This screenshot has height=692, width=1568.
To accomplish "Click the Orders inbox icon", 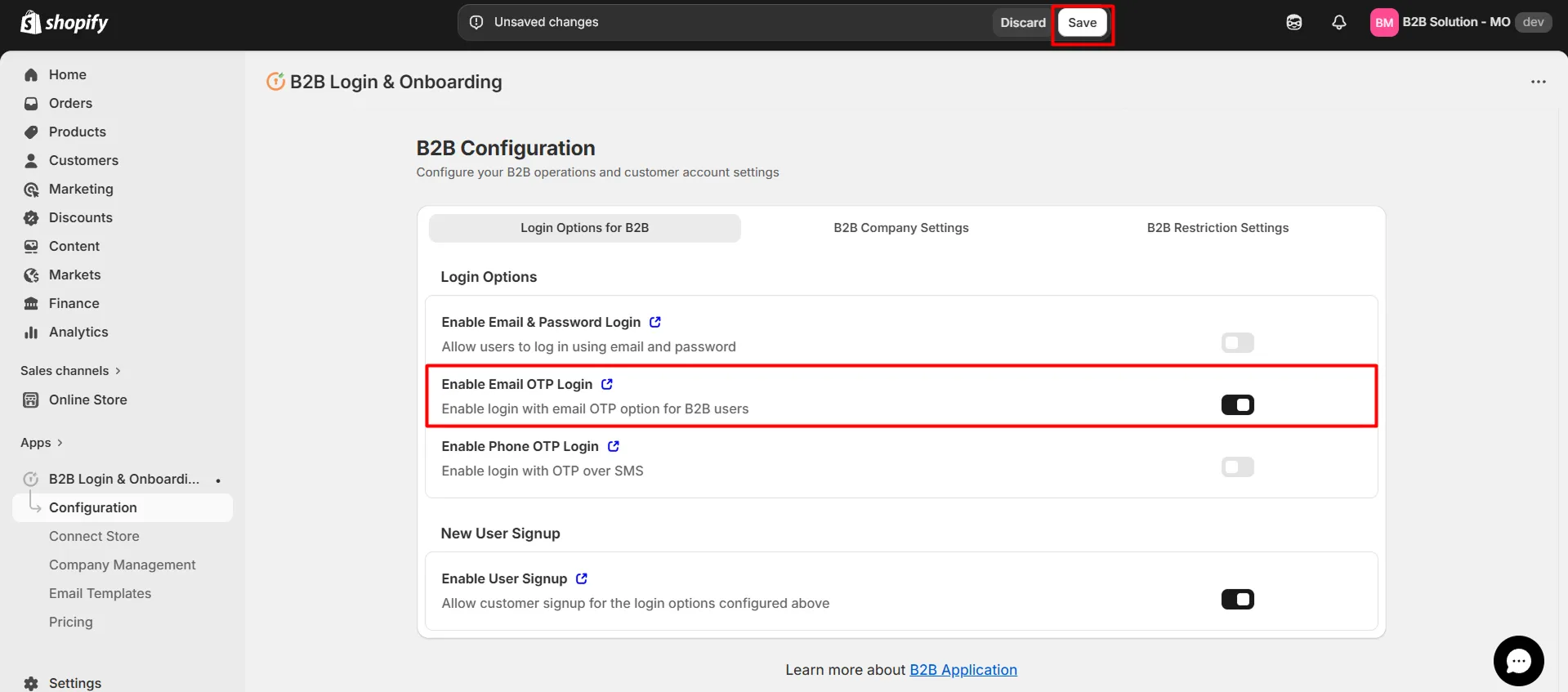I will pyautogui.click(x=31, y=104).
